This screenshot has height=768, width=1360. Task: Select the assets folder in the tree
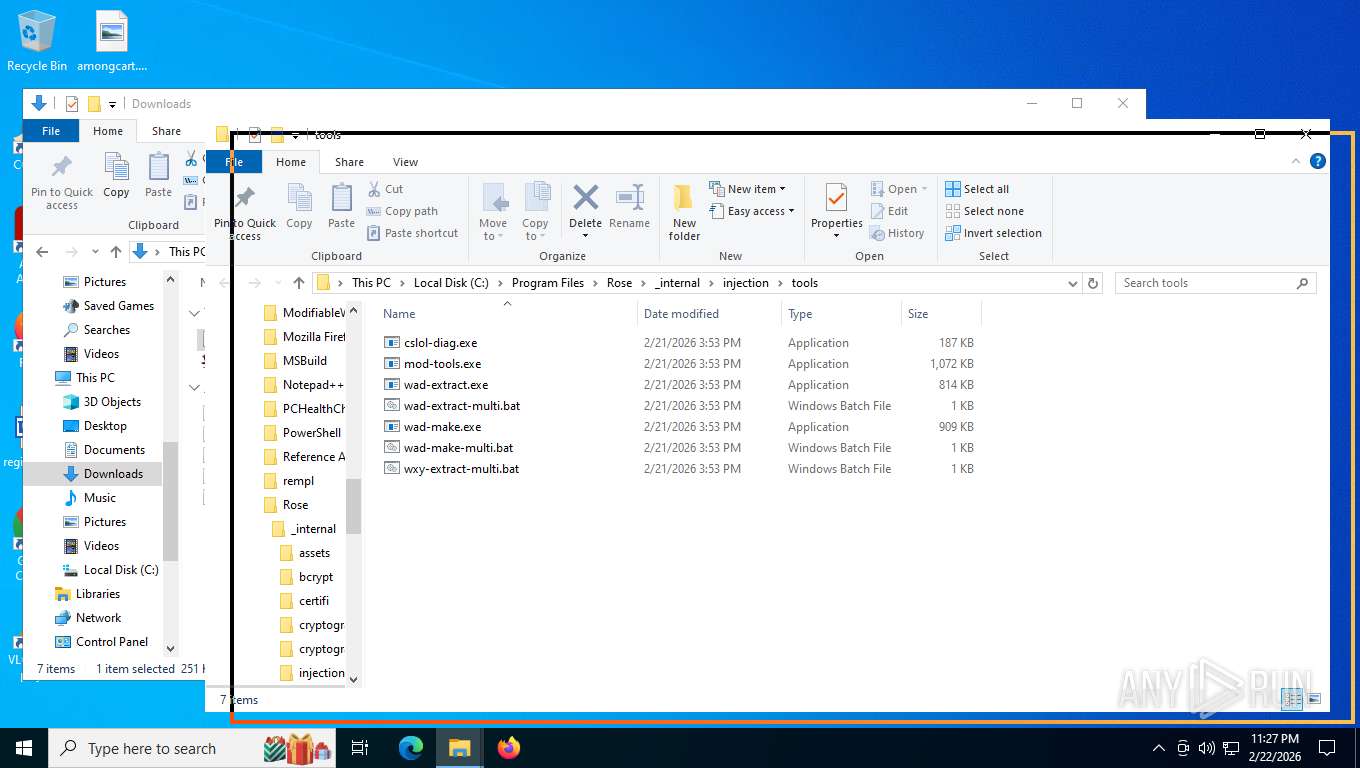point(305,553)
